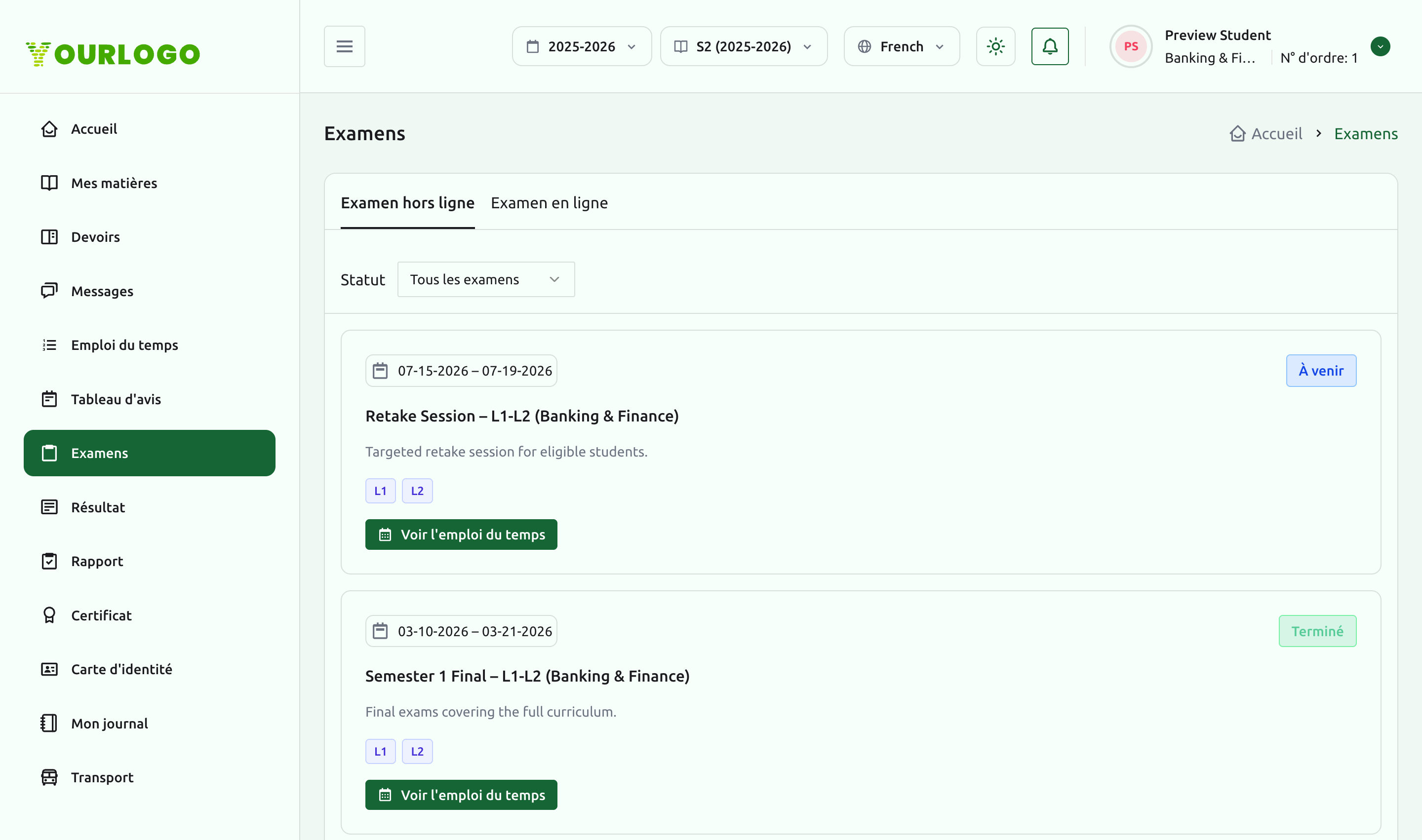Click the Accueil home icon in sidebar
Screen dimensions: 1422x840
coord(49,129)
